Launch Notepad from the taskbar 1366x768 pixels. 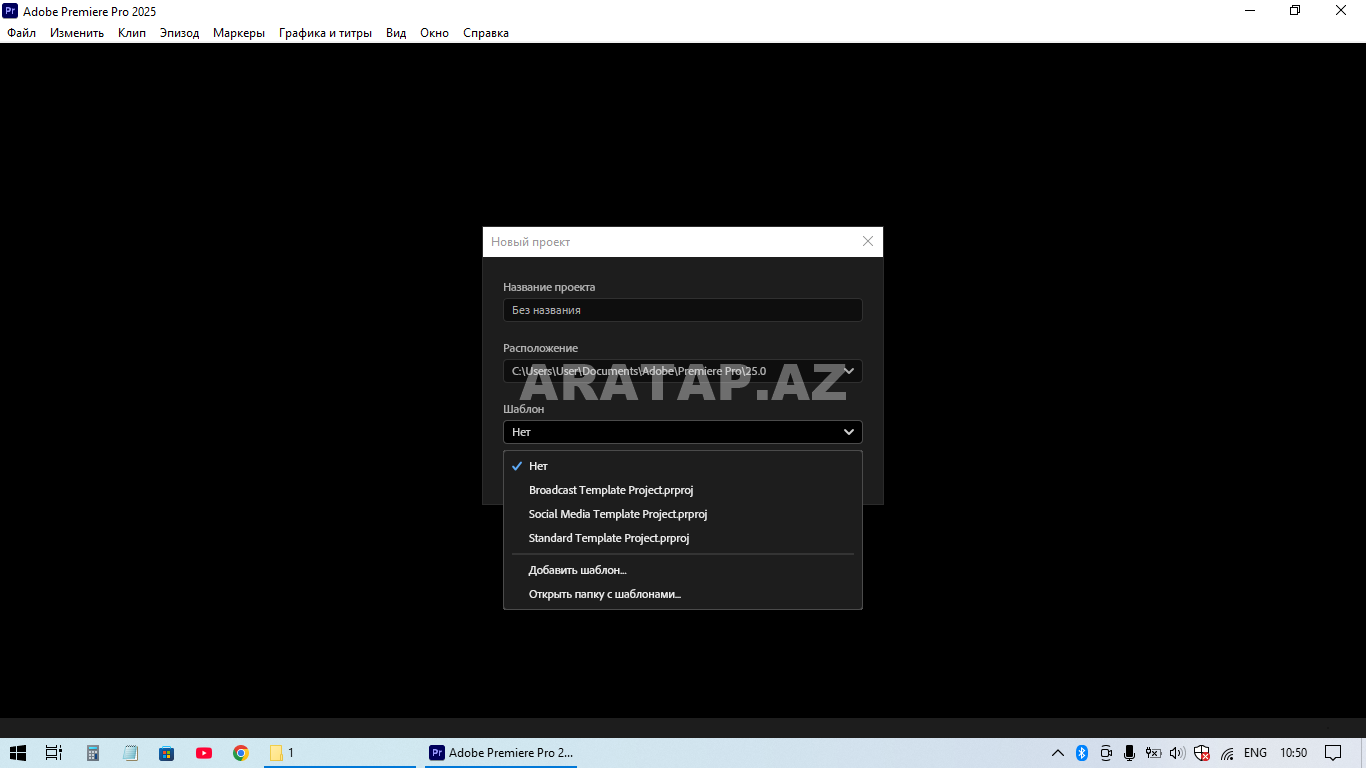pos(130,753)
